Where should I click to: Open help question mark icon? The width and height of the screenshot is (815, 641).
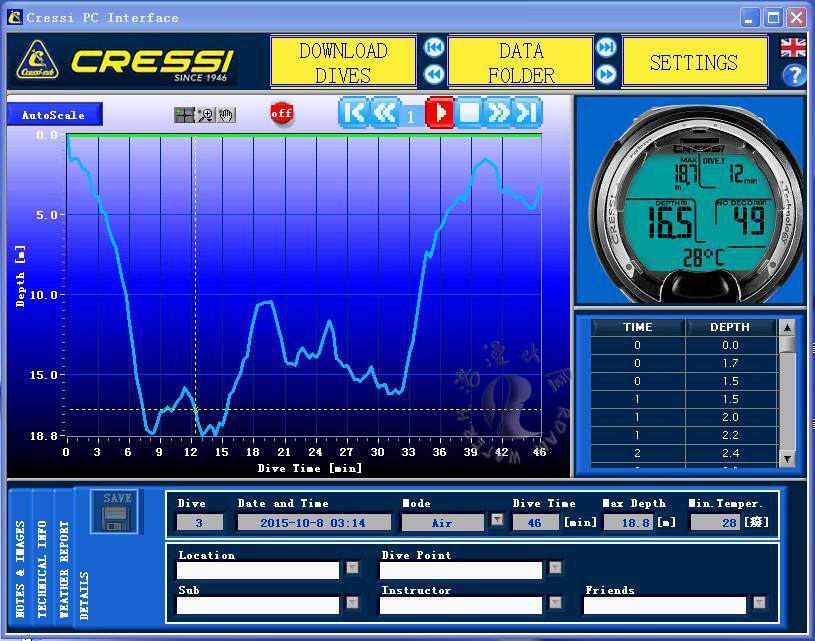coord(794,75)
